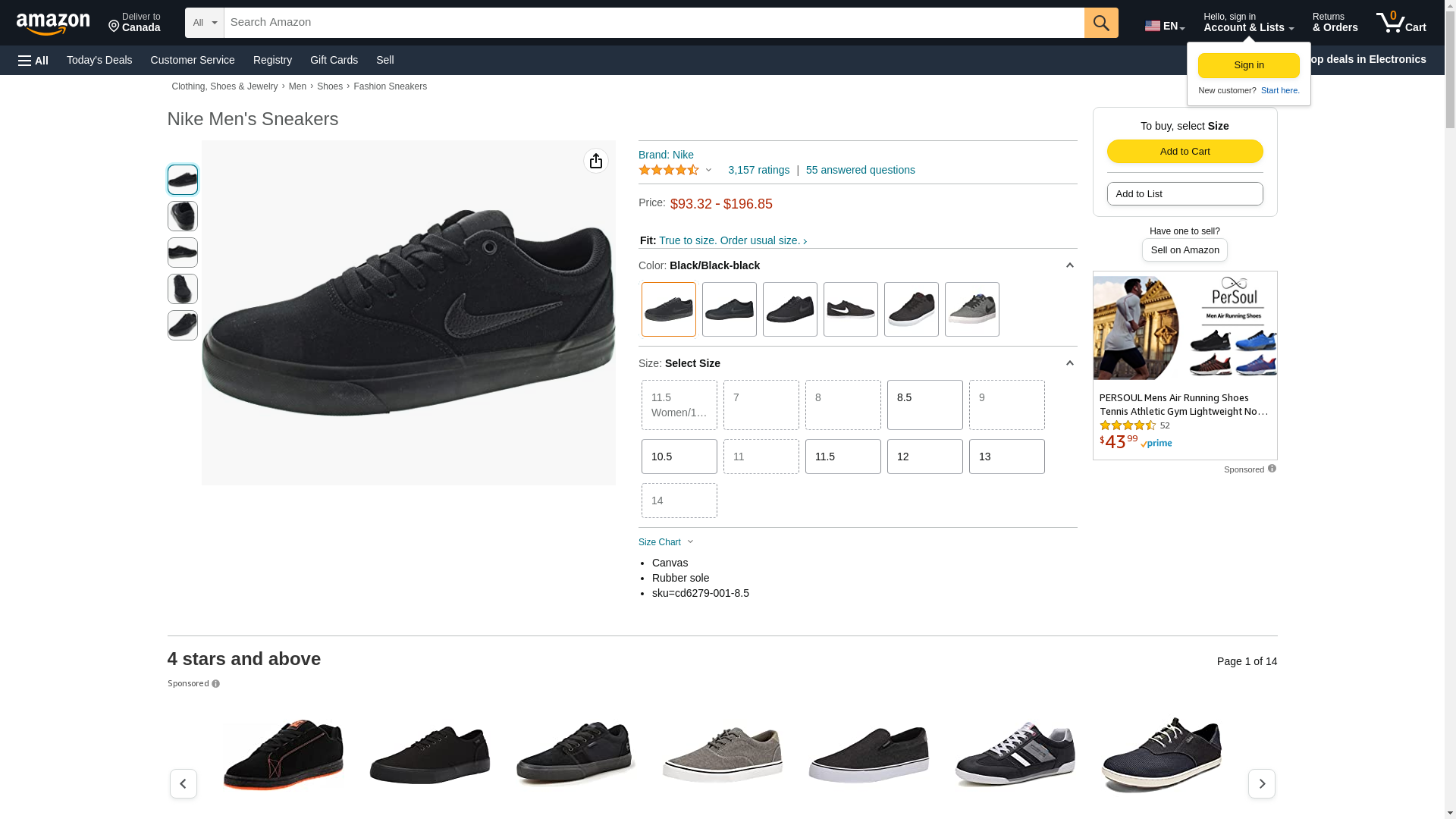Open the EN language selector
This screenshot has width=1456, height=819.
1165,26
